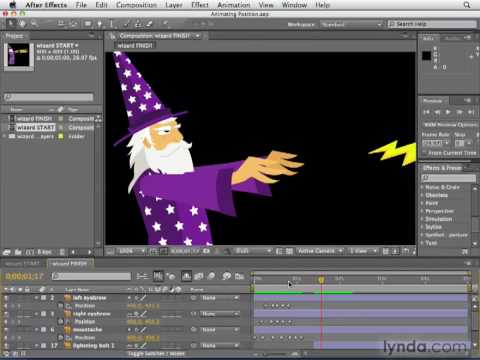The height and width of the screenshot is (360, 480).
Task: Expand the wizard layers folder
Action: tap(4, 136)
